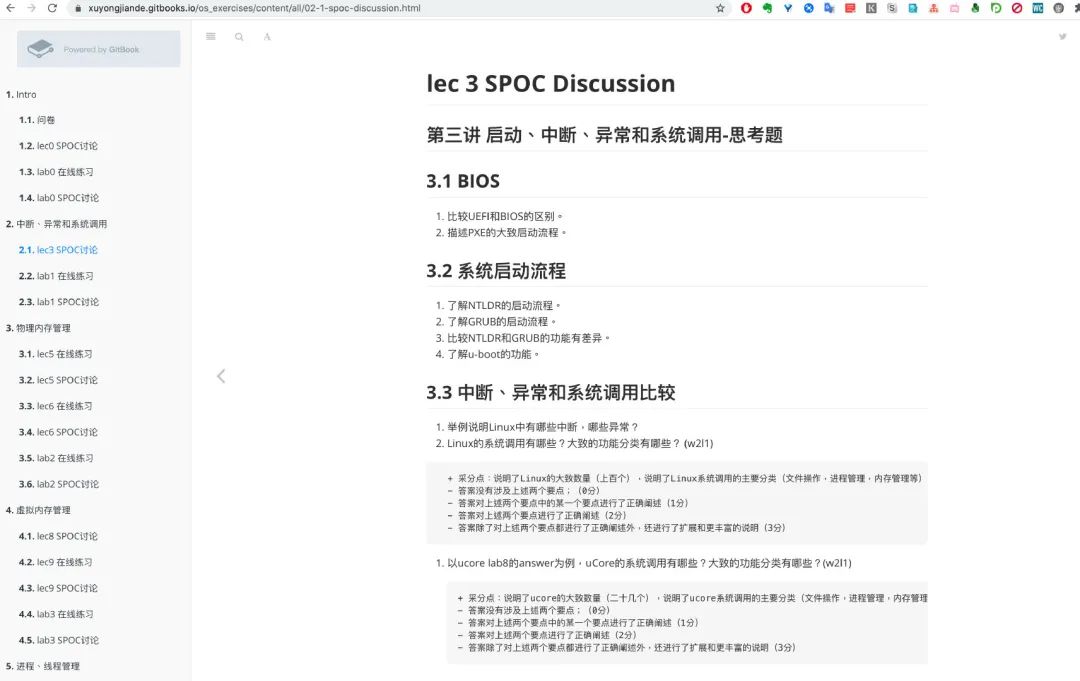Open the green Evernote elephant extension
Viewport: 1080px width, 681px height.
pyautogui.click(x=767, y=8)
